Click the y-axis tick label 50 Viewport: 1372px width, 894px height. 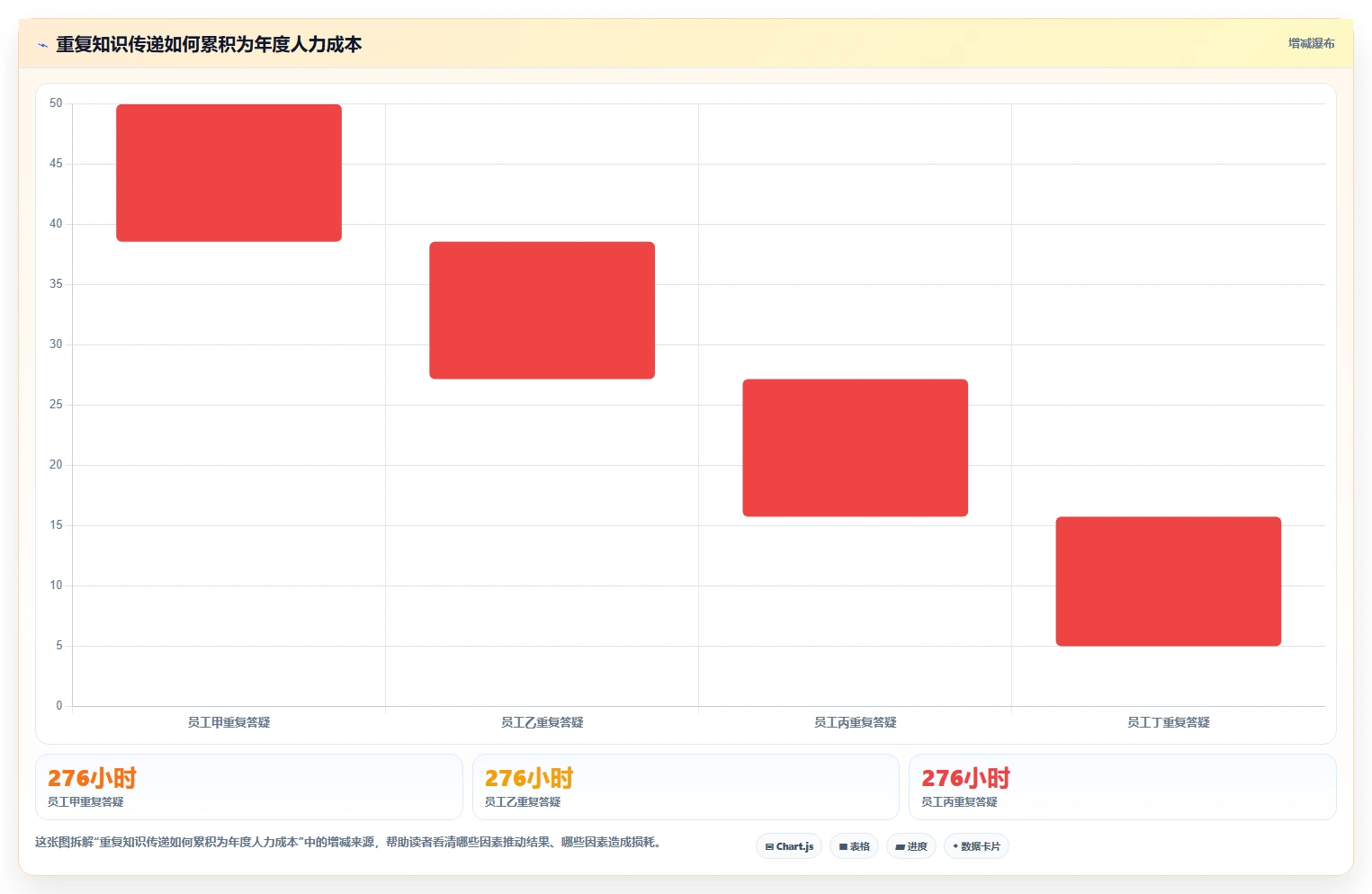click(56, 103)
